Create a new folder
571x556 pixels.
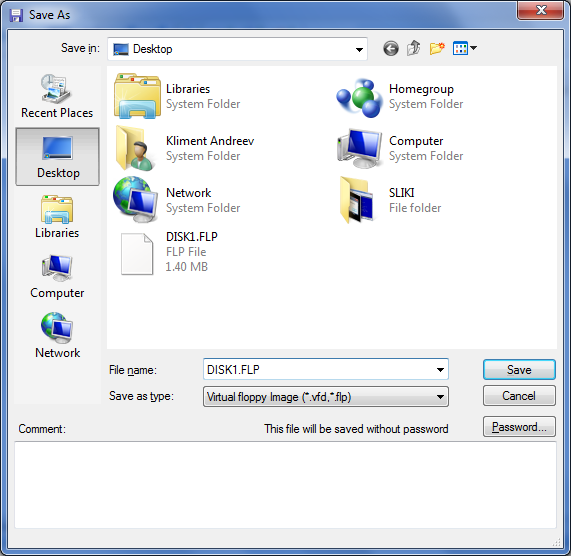click(437, 48)
